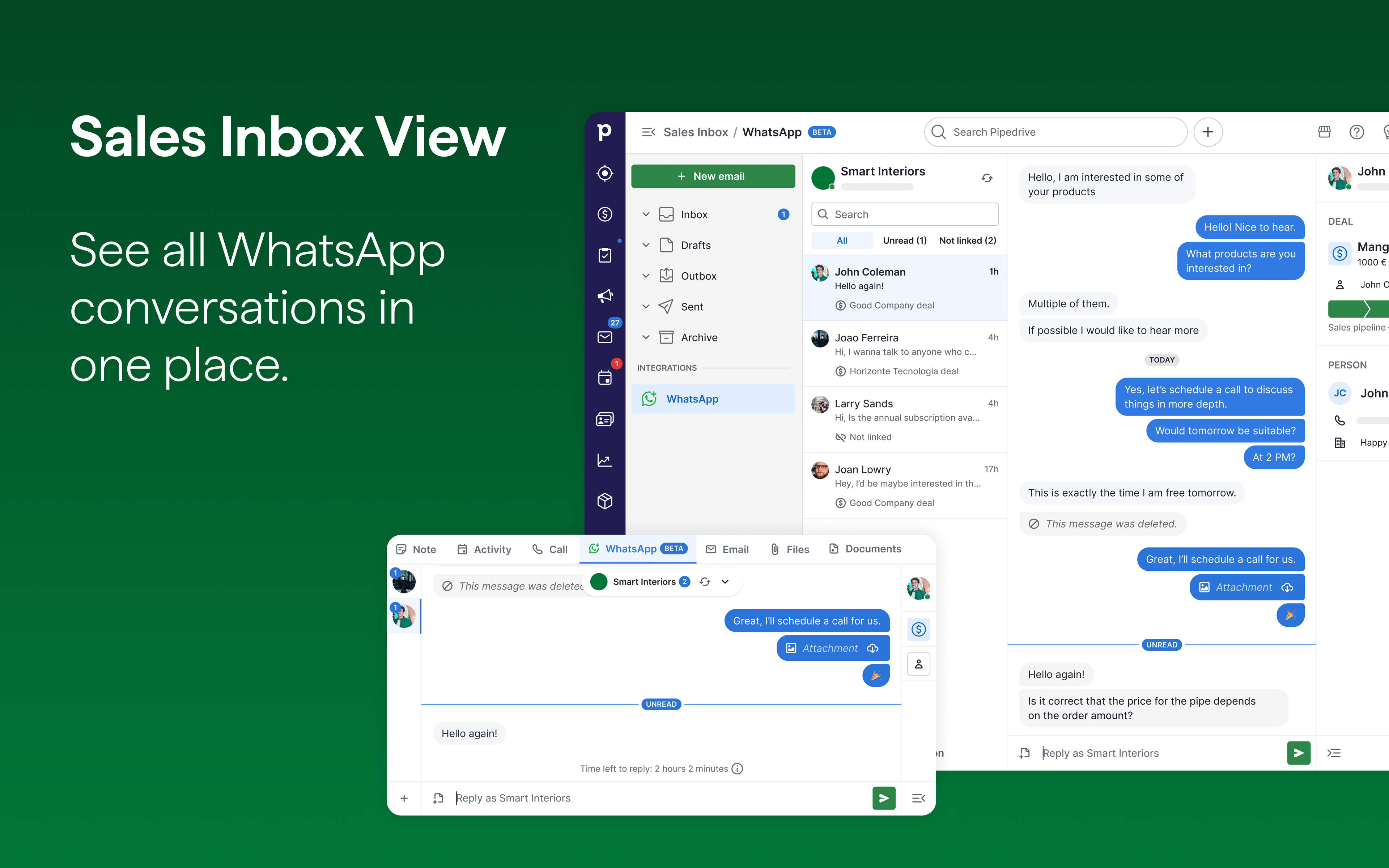
Task: Open WhatsApp under Integrations
Action: point(713,399)
